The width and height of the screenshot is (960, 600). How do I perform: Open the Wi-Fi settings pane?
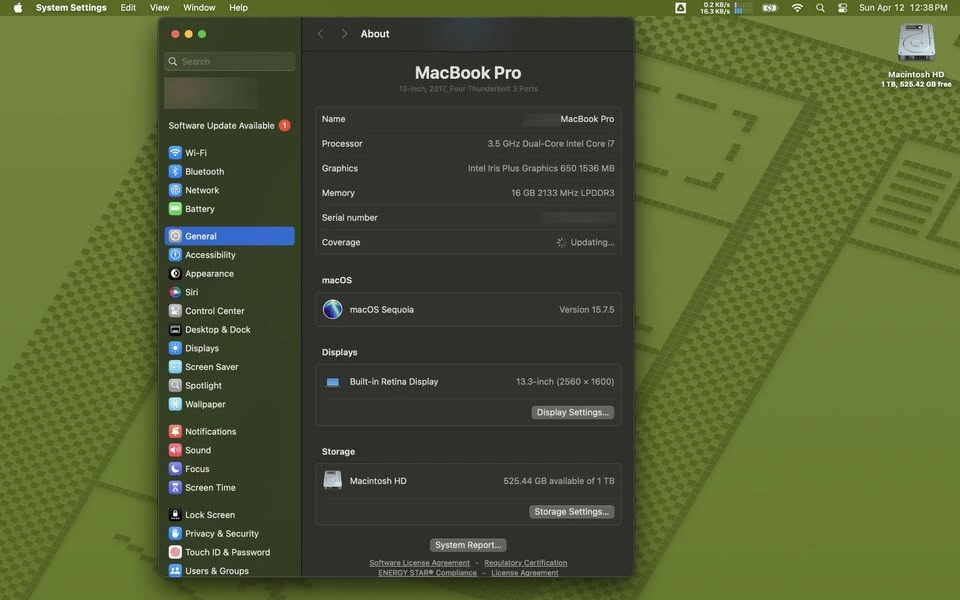pyautogui.click(x=229, y=152)
